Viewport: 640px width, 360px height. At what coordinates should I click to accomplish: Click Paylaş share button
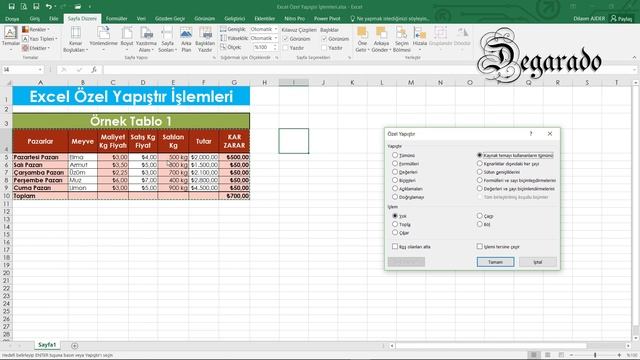(x=621, y=18)
